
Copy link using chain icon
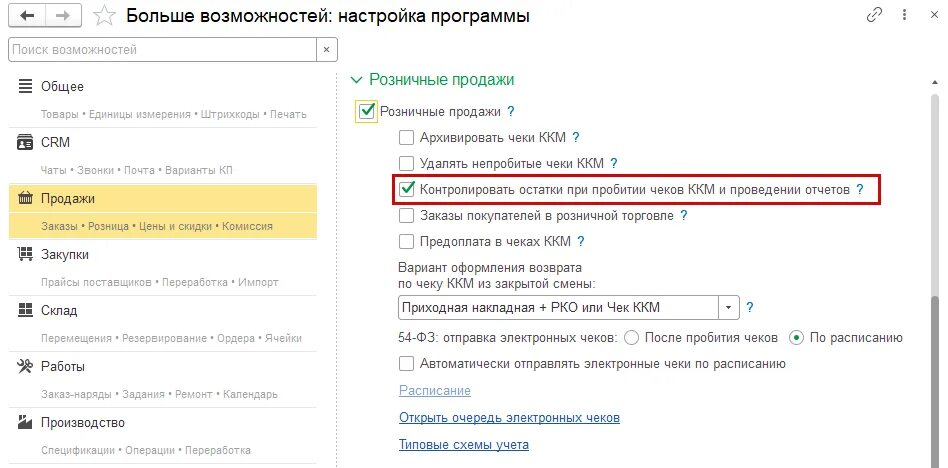pos(874,15)
